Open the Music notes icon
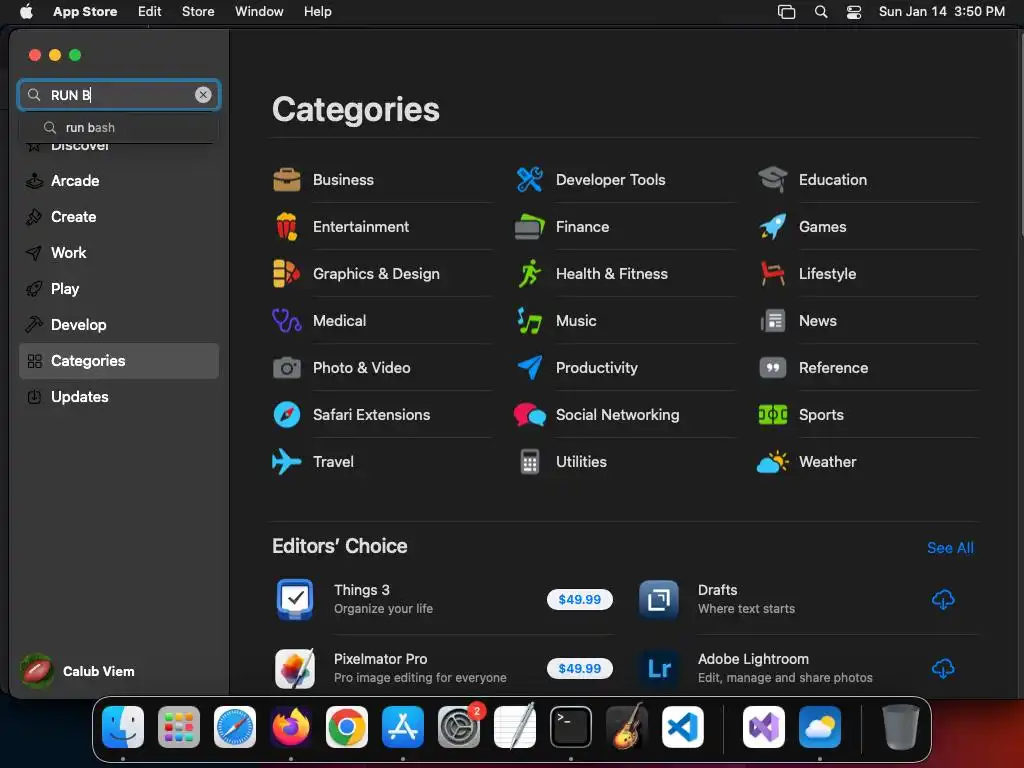This screenshot has height=768, width=1024. click(x=530, y=321)
